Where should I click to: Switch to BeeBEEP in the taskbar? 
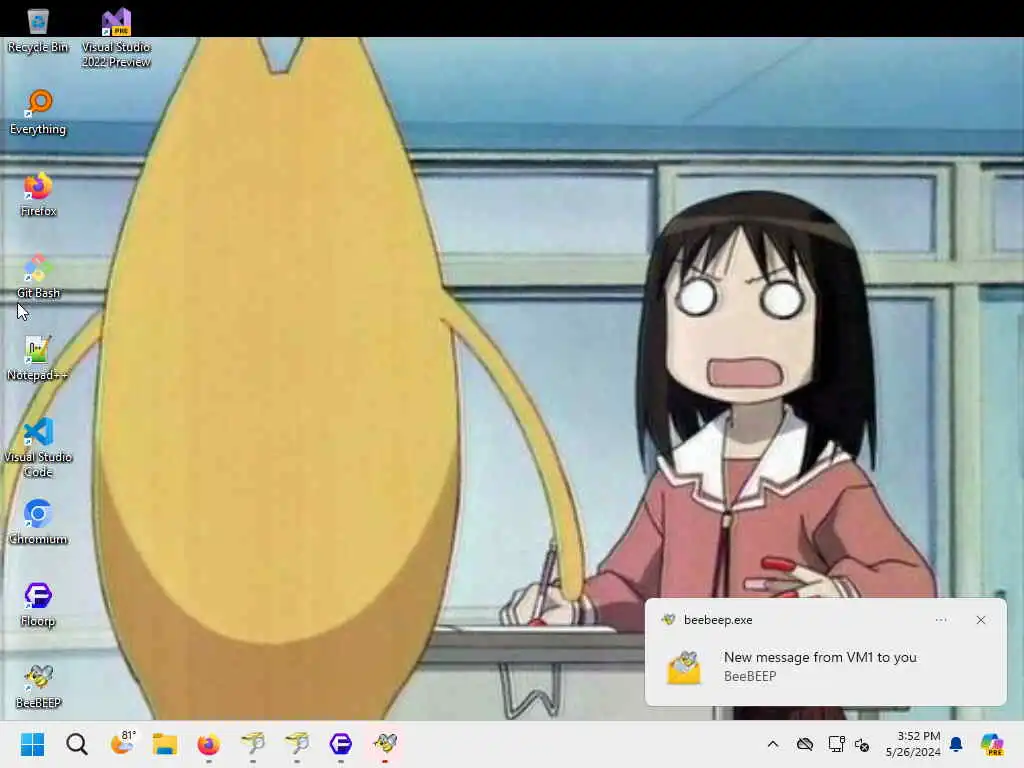tap(385, 744)
